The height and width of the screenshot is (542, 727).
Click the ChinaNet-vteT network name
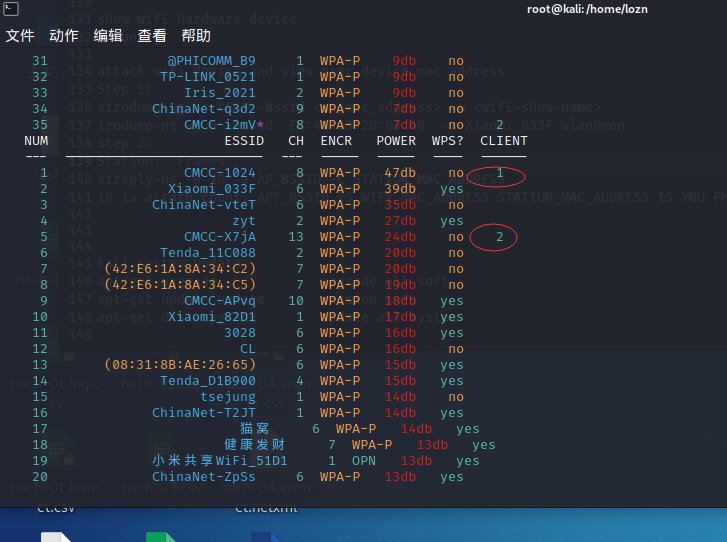204,205
